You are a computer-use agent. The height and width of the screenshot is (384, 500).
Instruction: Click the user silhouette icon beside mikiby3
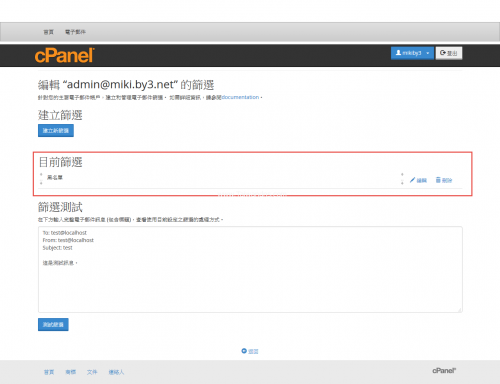pyautogui.click(x=398, y=53)
